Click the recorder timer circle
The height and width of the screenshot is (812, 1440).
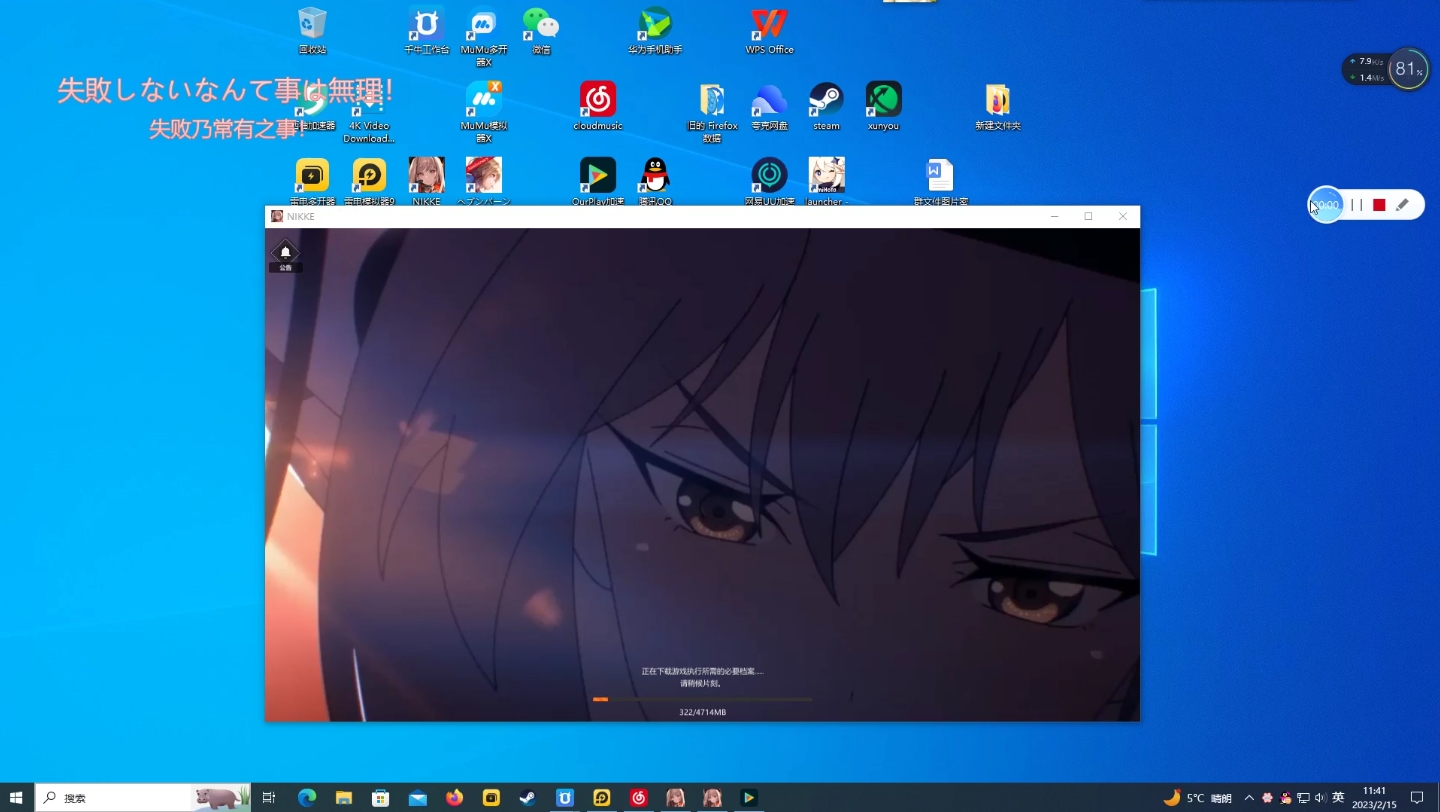[x=1326, y=205]
